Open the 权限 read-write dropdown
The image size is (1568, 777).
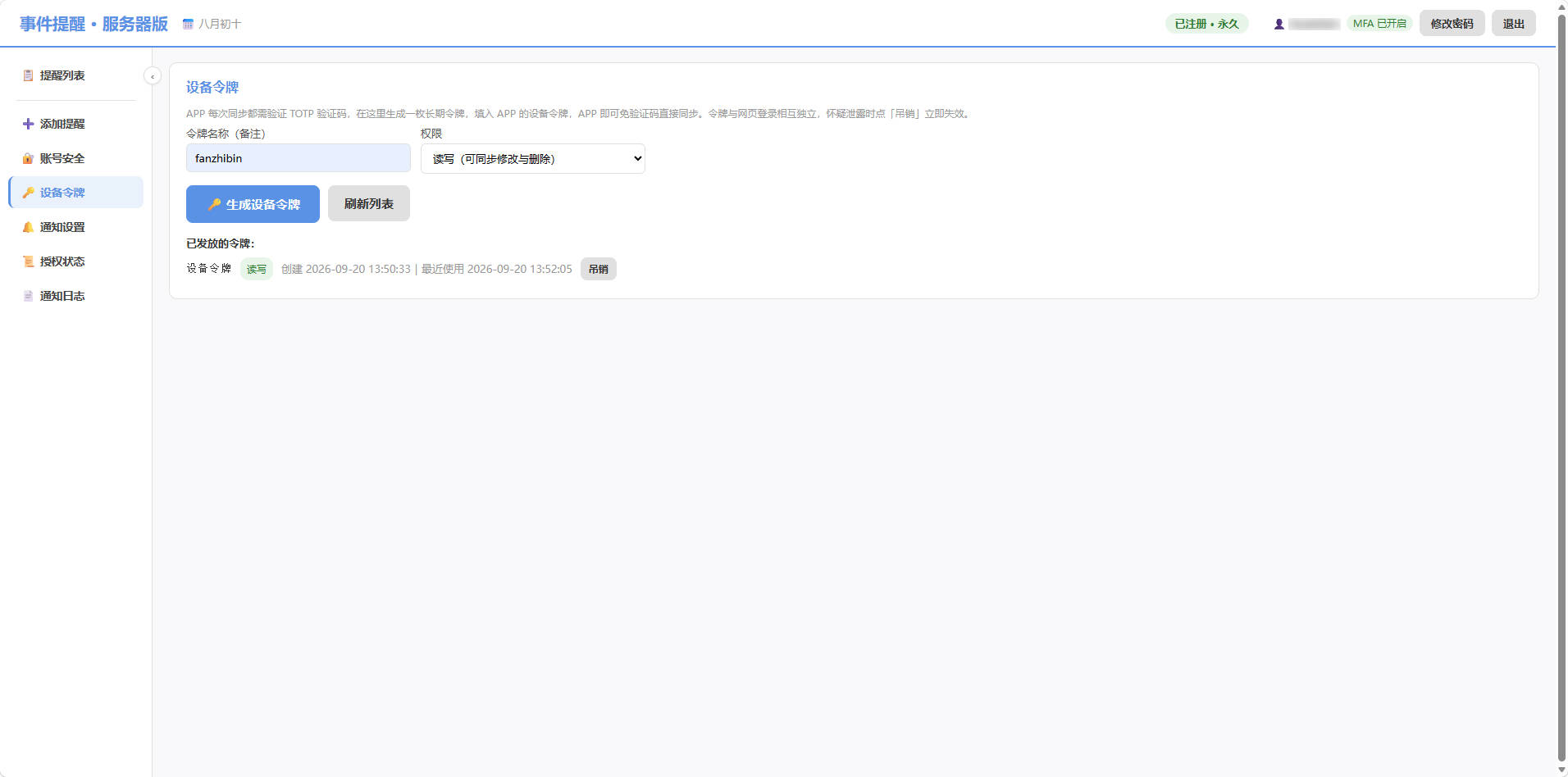[533, 158]
